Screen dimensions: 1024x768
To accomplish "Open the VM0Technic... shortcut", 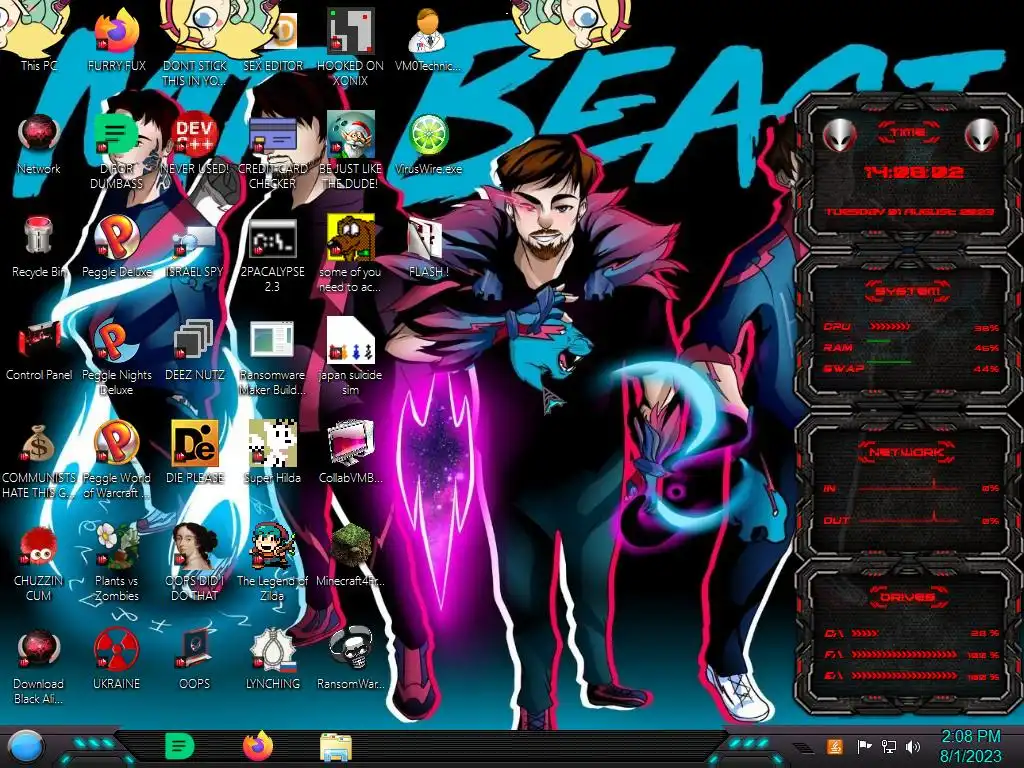I will pos(428,39).
